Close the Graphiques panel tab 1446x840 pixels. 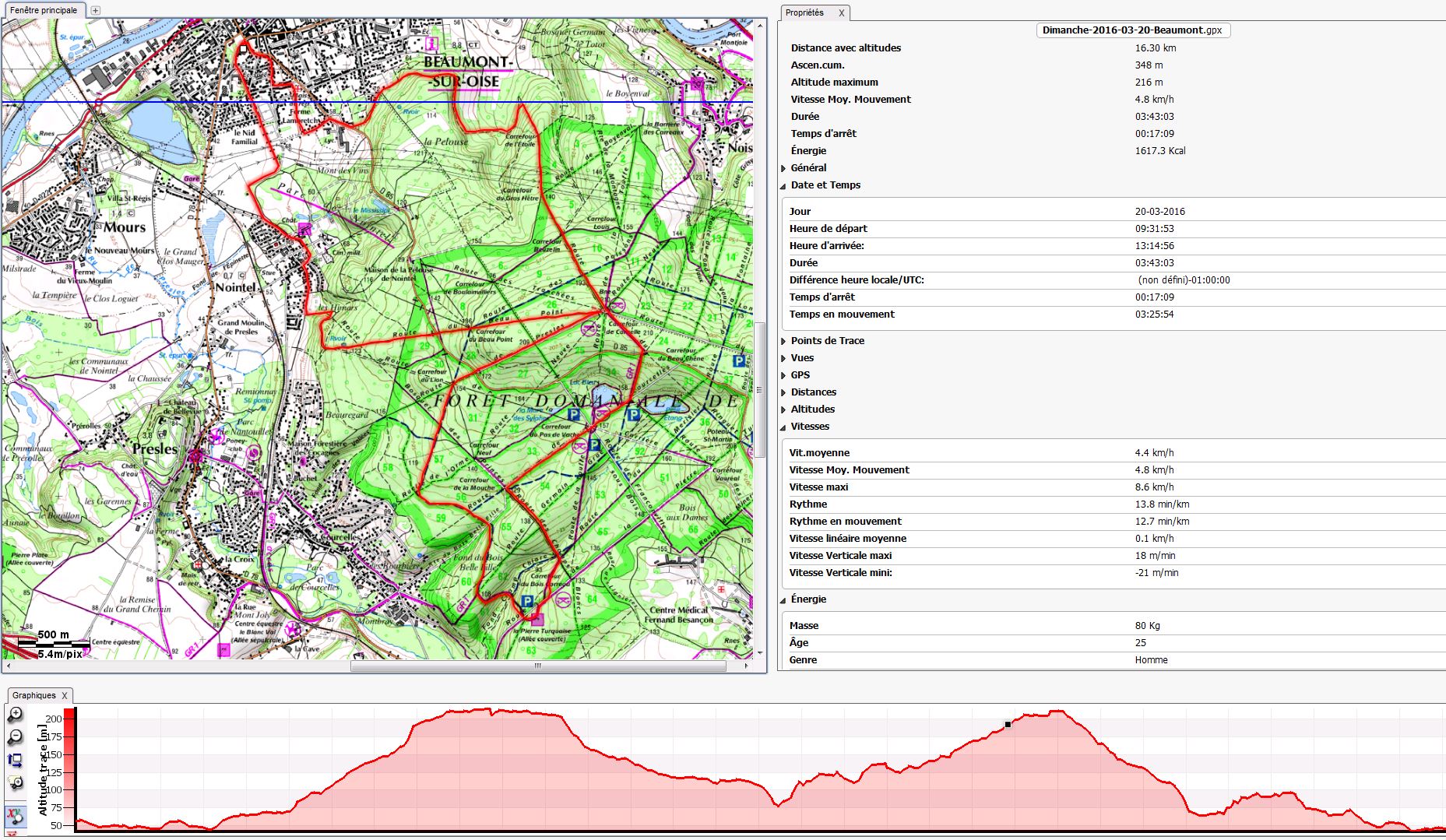coord(65,695)
